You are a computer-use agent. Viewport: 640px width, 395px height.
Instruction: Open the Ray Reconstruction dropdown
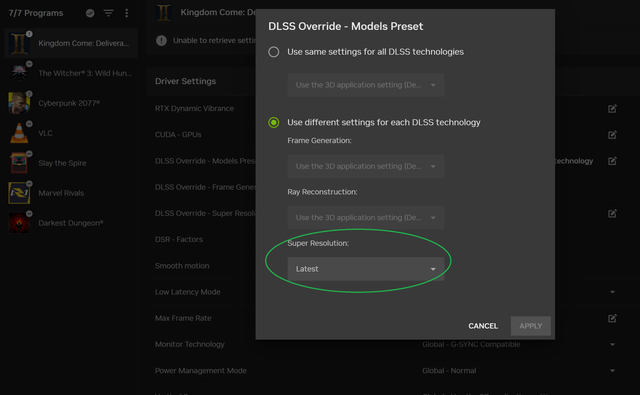click(x=365, y=217)
